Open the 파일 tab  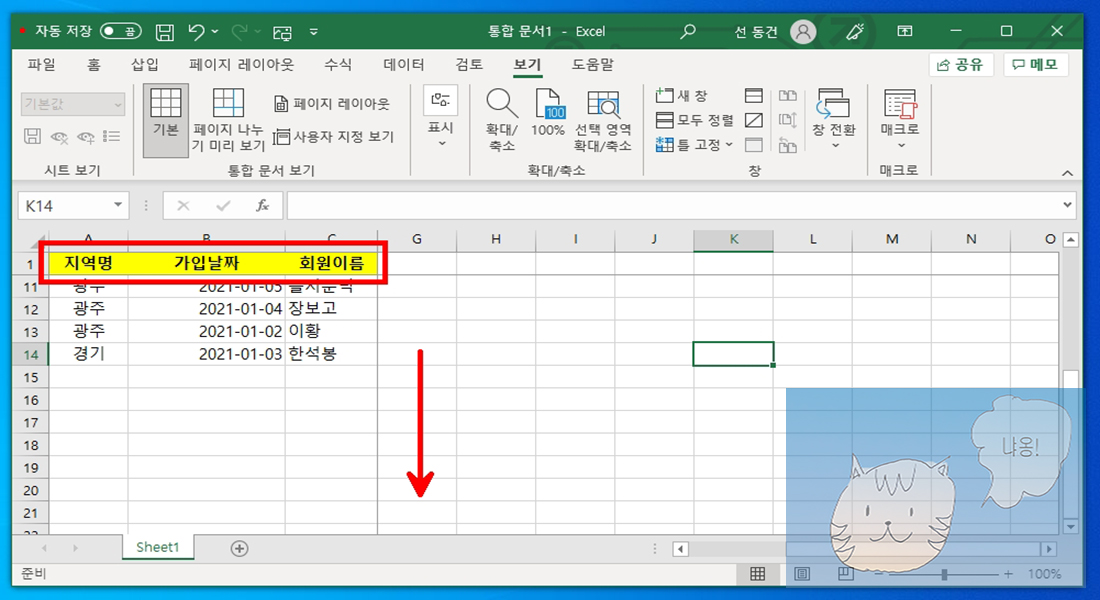[x=41, y=65]
